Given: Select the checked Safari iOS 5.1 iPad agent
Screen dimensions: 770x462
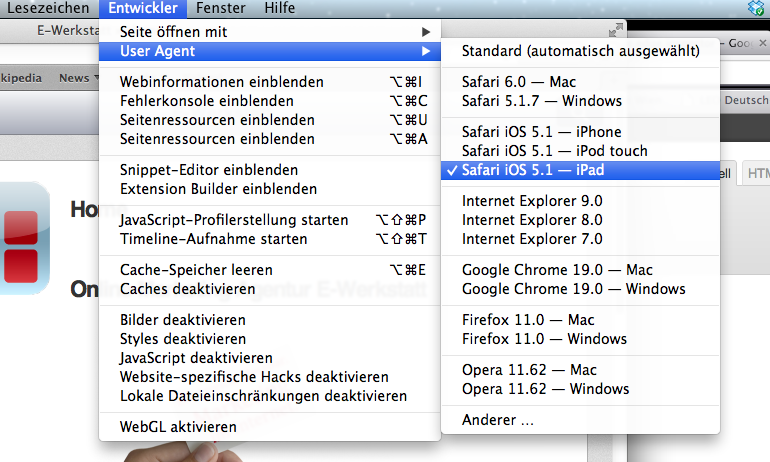Looking at the screenshot, I should click(x=580, y=170).
